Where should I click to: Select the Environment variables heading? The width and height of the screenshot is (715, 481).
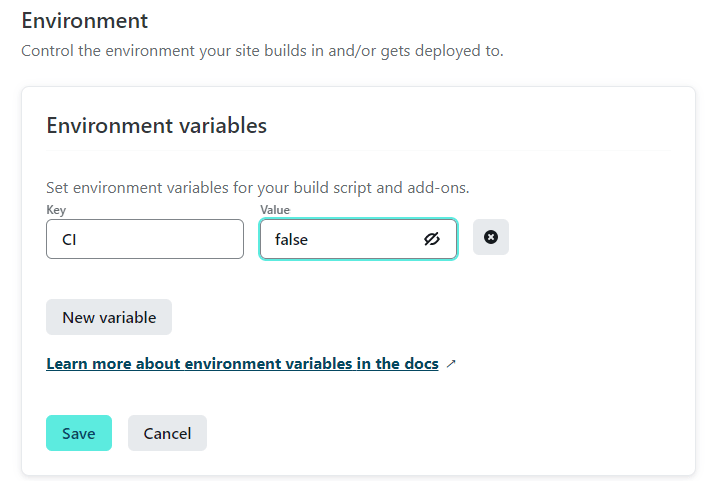(x=156, y=126)
